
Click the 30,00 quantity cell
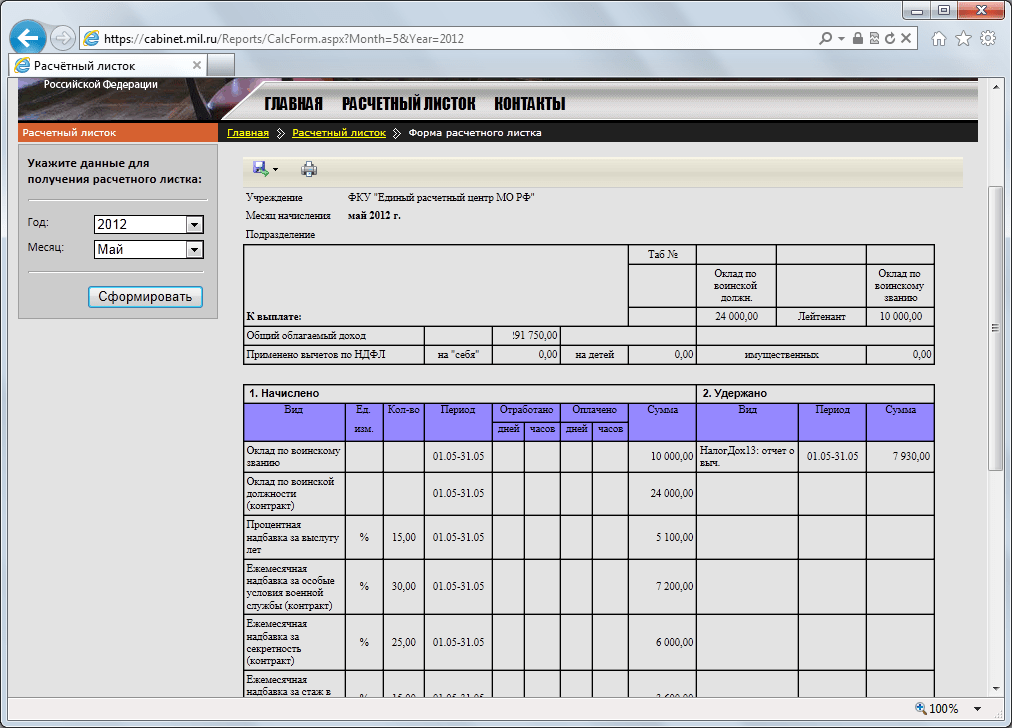tap(404, 586)
